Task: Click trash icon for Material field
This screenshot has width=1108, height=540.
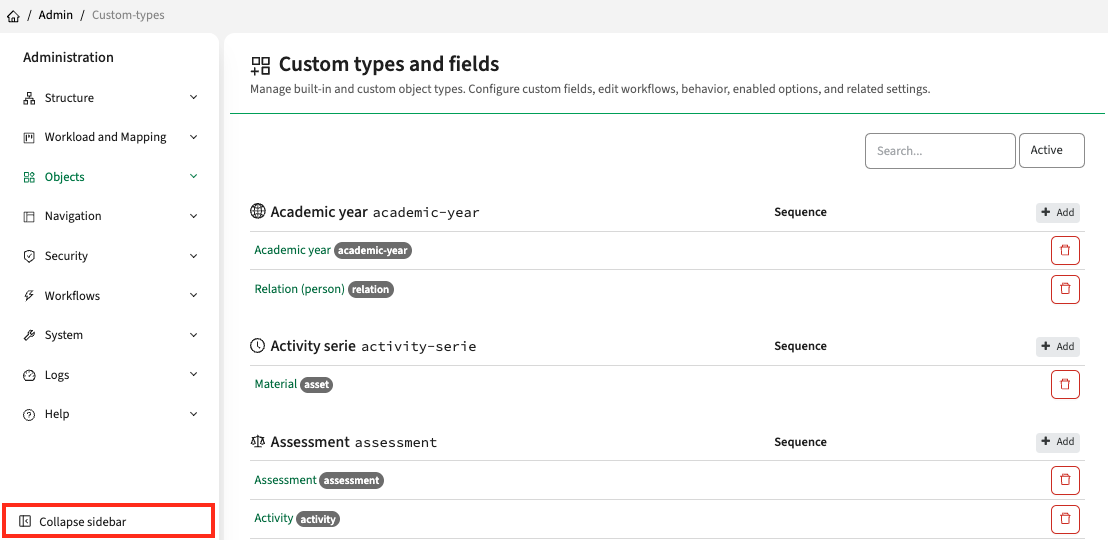Action: (1065, 384)
